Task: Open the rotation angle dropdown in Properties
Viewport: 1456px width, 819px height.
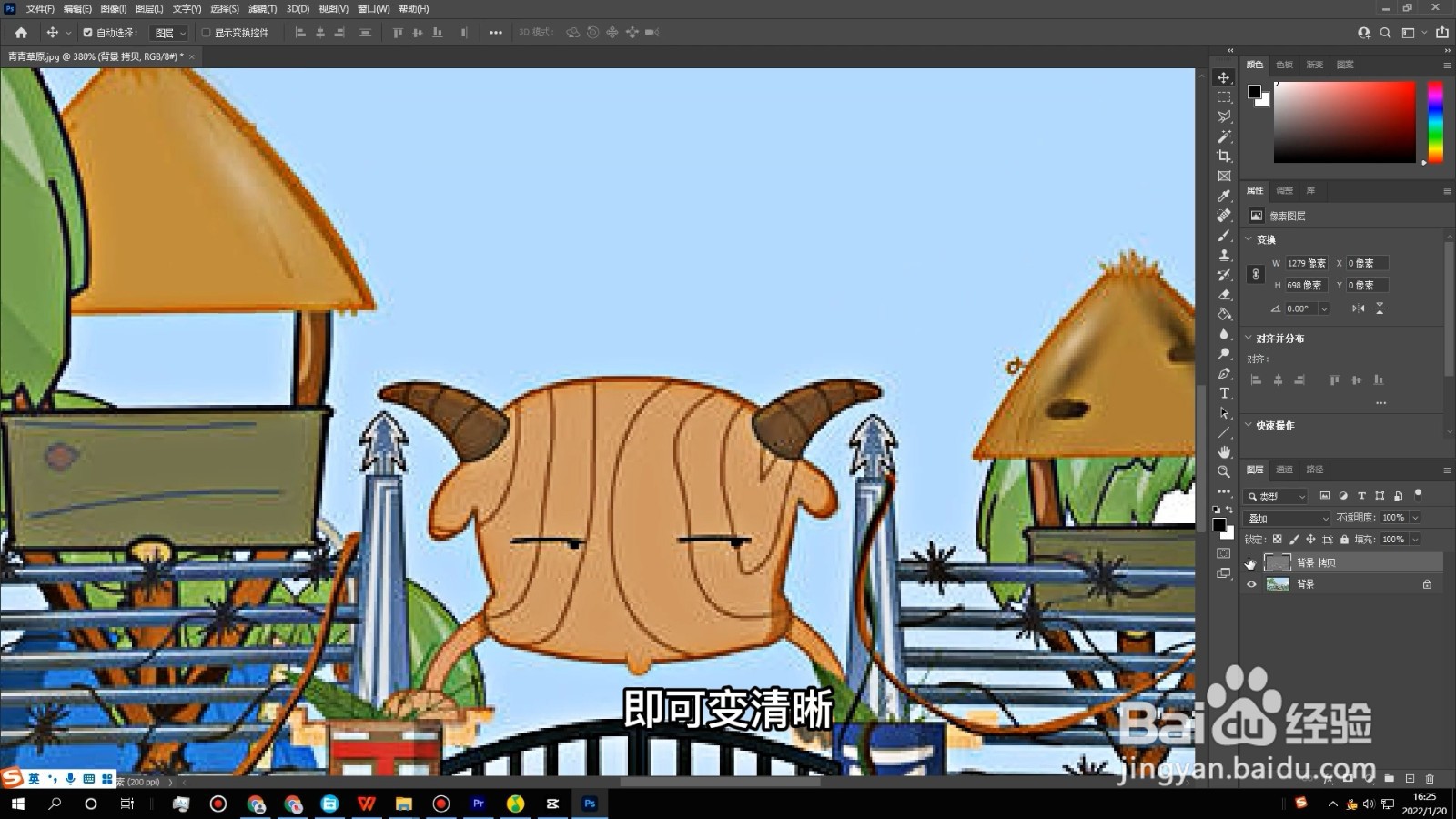Action: [1324, 309]
